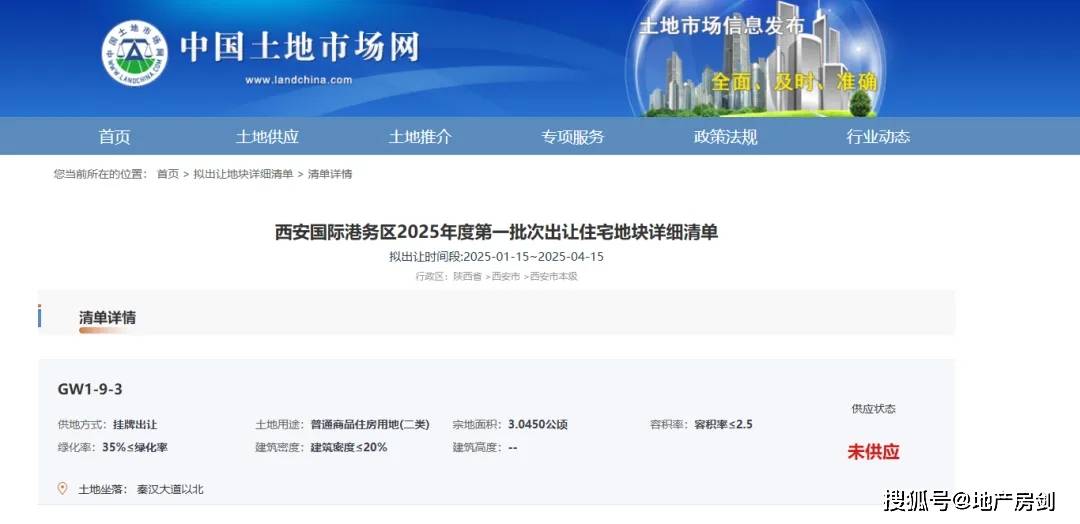Open the GW1-9-3 parcel heading

point(90,389)
